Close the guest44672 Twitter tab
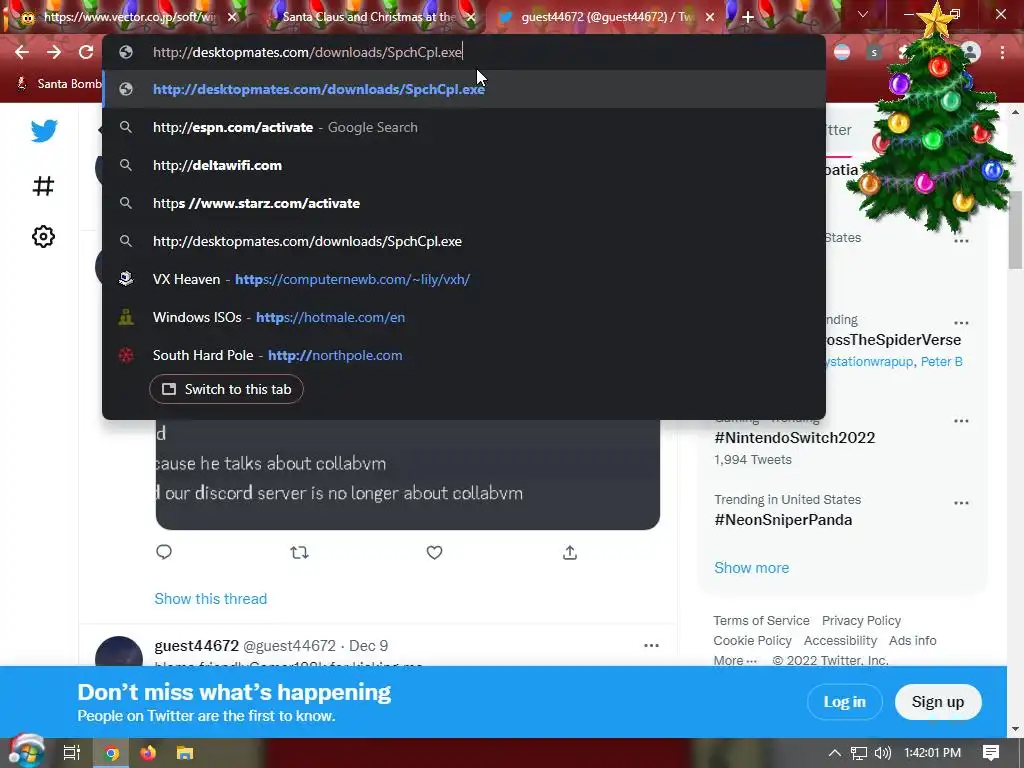Viewport: 1024px width, 768px height. pyautogui.click(x=710, y=17)
